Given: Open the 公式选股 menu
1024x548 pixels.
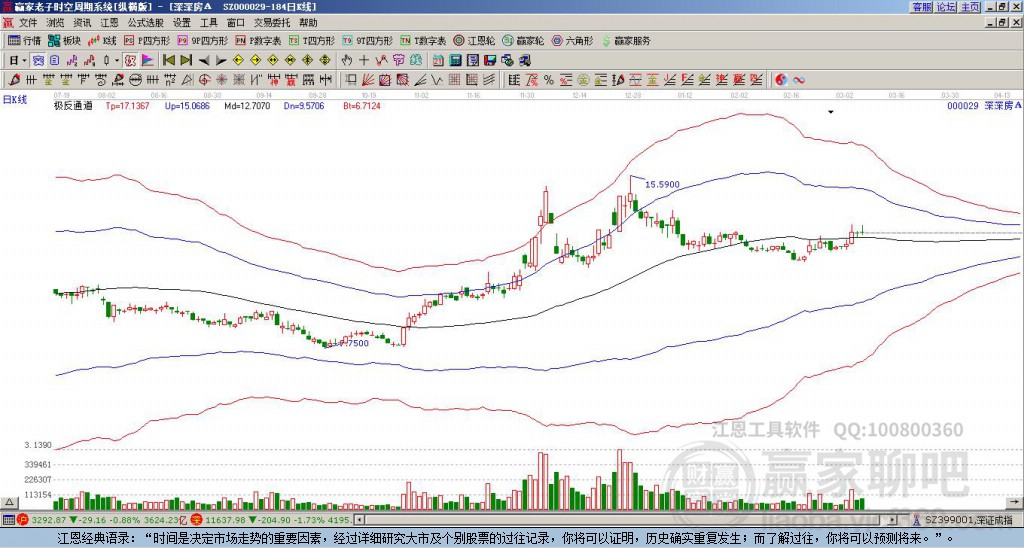Looking at the screenshot, I should [x=146, y=23].
